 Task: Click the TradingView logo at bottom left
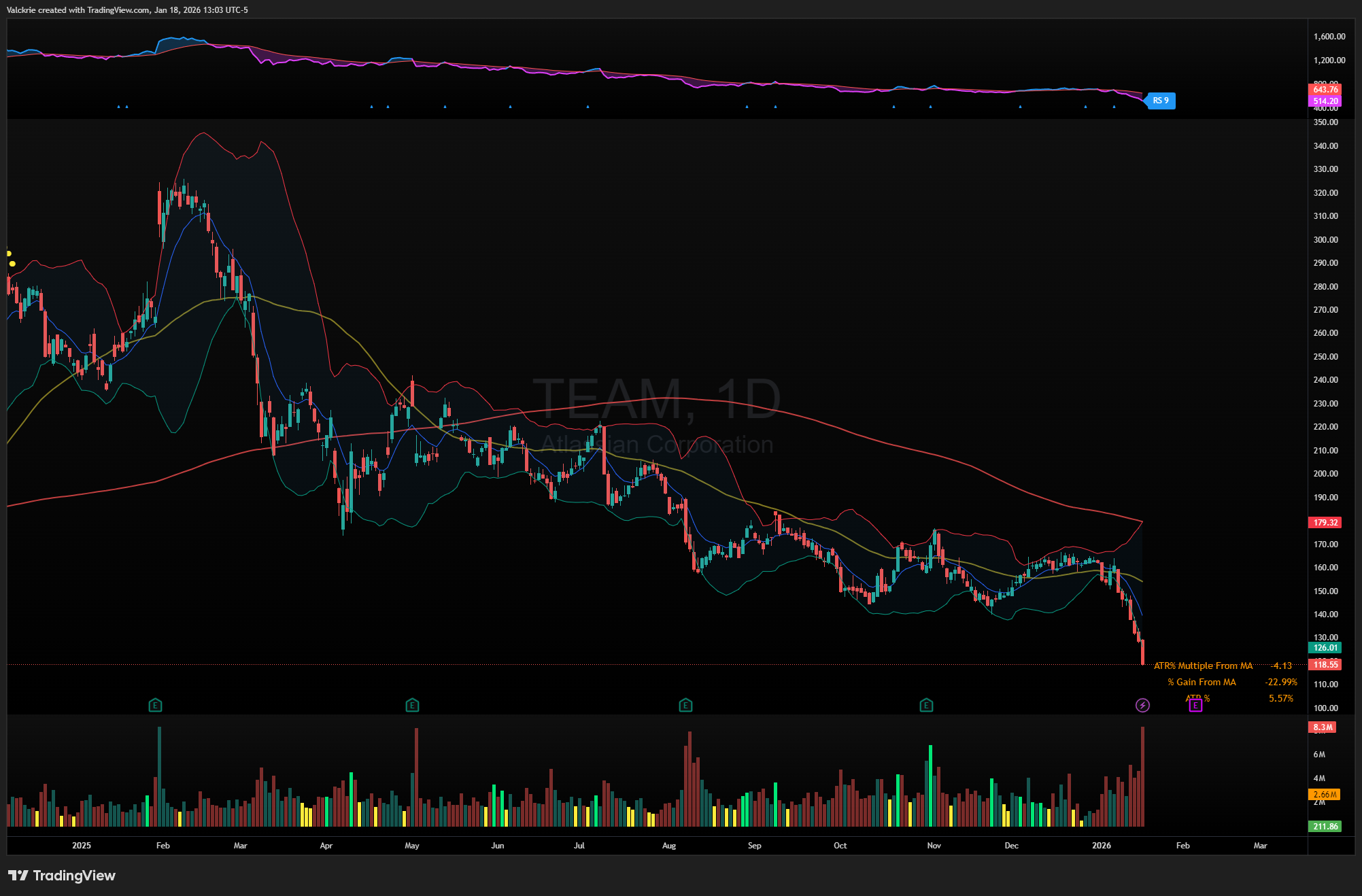click(x=62, y=876)
